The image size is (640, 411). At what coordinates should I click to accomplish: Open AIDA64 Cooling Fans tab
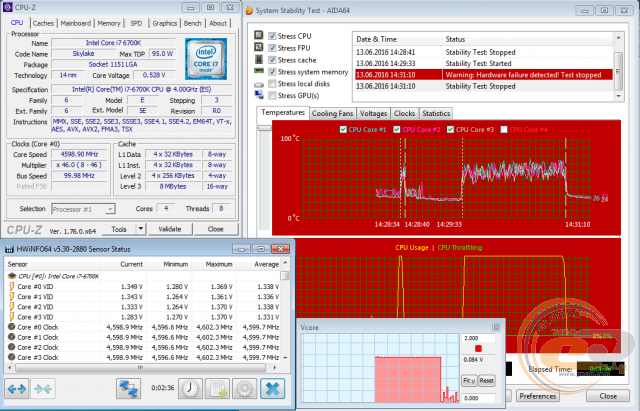click(x=332, y=113)
